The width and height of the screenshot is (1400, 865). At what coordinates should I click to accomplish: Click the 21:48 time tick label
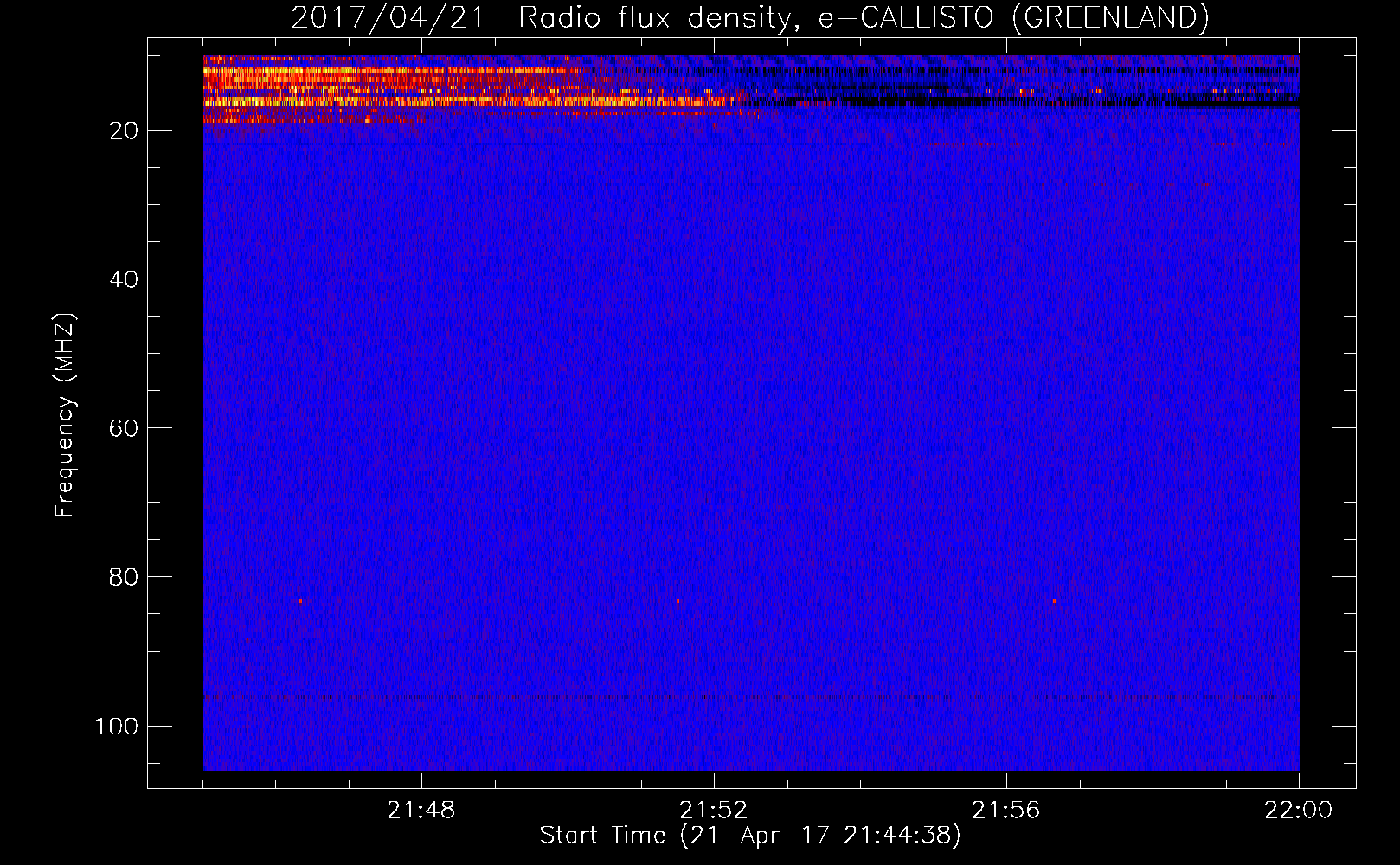pos(421,811)
